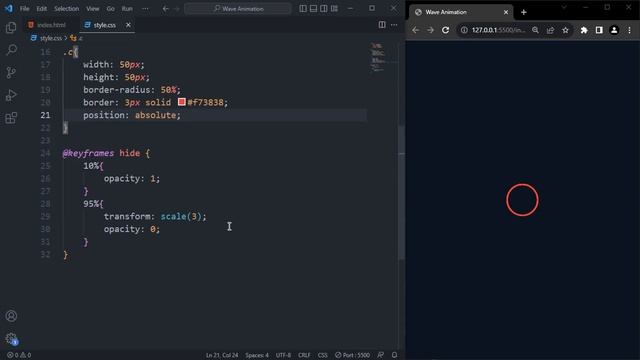
Task: Open the Run menu
Action: tap(127, 8)
